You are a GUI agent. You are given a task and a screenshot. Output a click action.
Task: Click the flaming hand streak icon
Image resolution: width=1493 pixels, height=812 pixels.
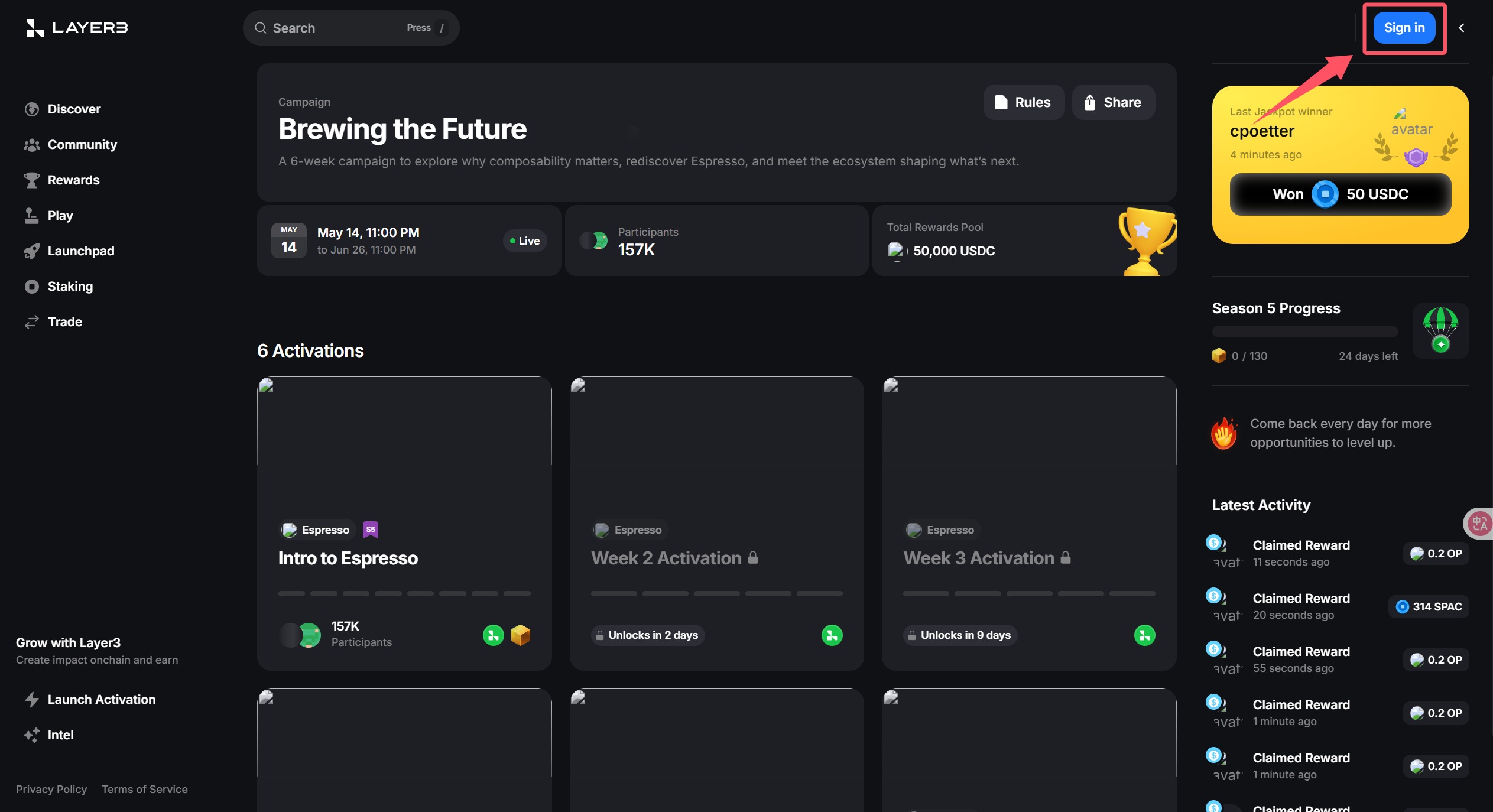pyautogui.click(x=1224, y=433)
